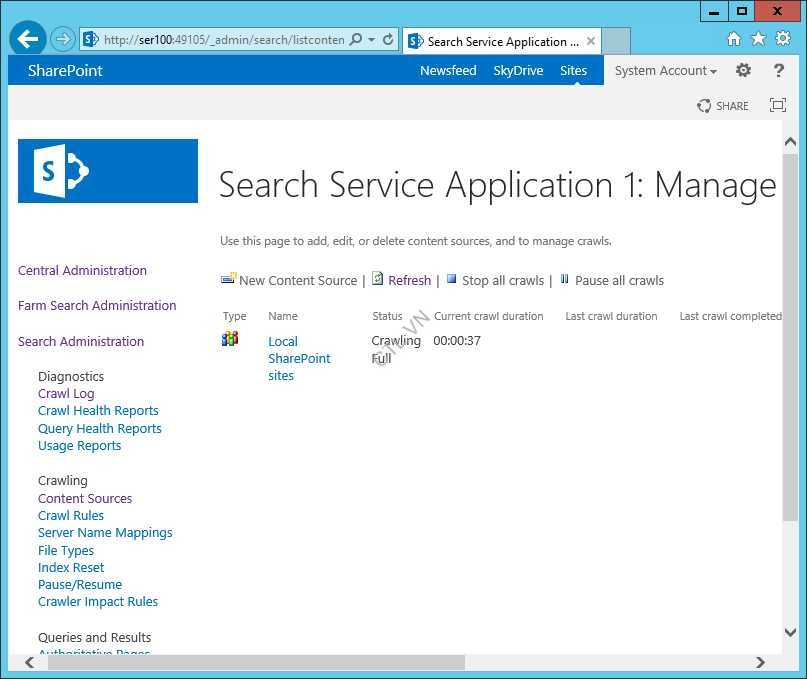Open File Types link

point(66,550)
